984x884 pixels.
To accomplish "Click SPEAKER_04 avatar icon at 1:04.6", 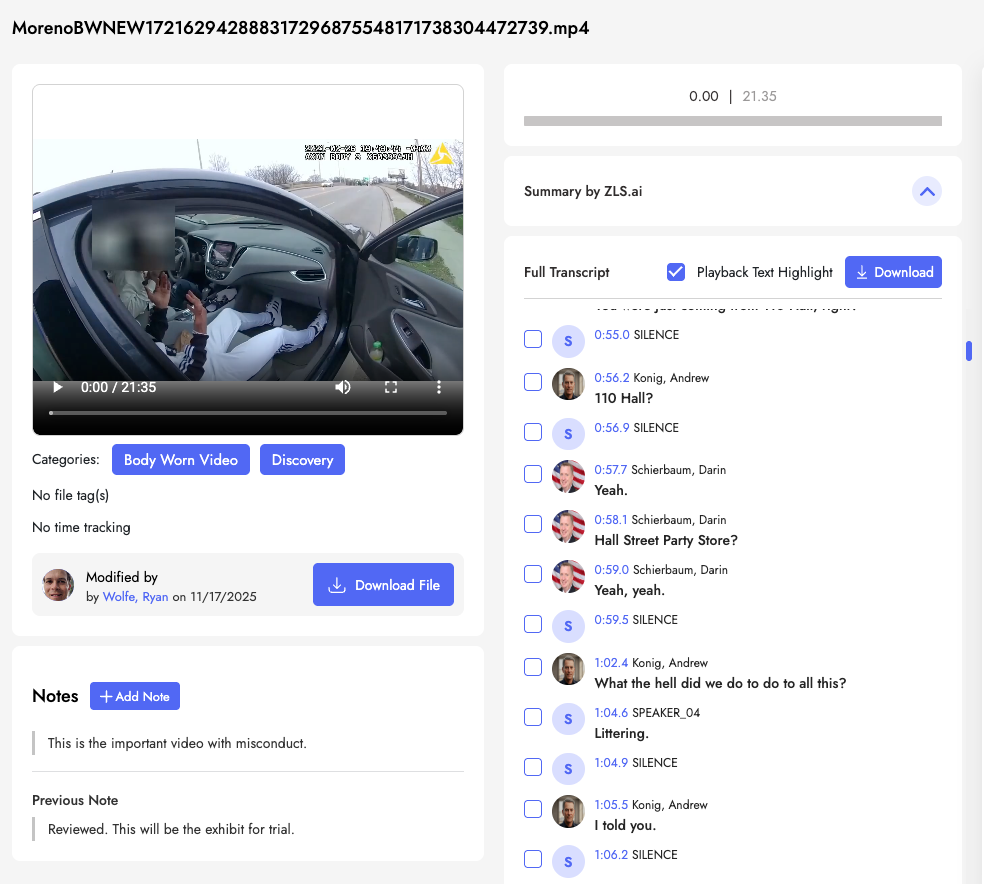I will coord(568,719).
